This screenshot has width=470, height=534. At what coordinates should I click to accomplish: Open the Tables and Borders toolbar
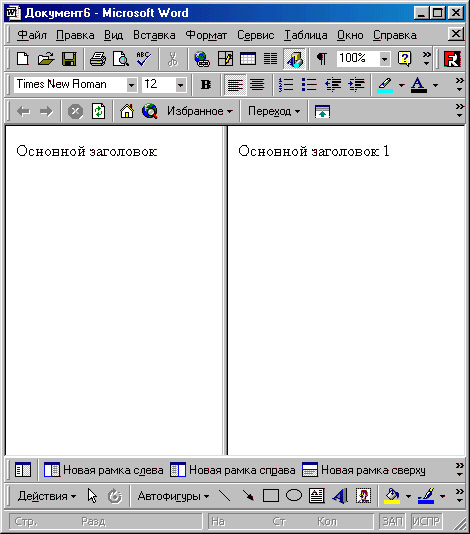point(225,59)
